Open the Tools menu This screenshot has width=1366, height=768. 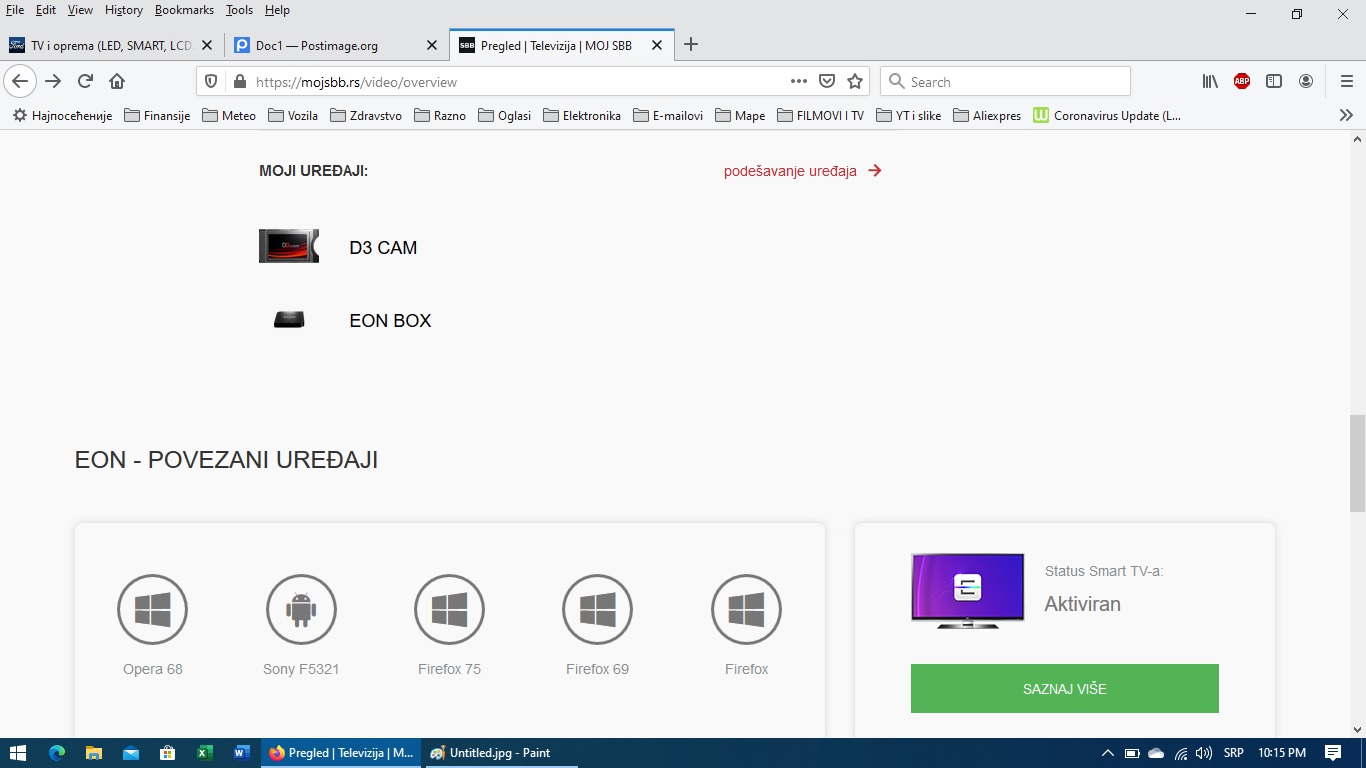coord(239,10)
